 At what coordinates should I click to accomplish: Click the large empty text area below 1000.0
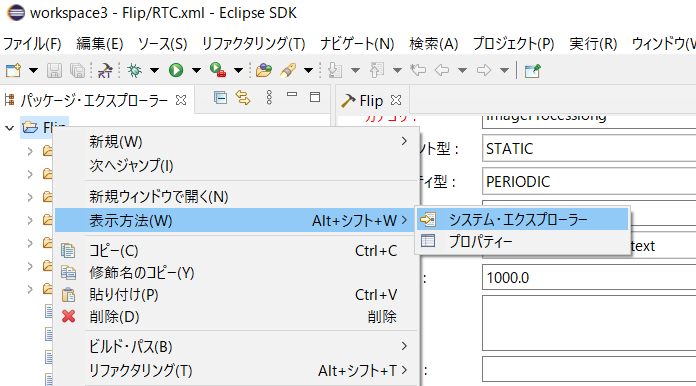589,323
